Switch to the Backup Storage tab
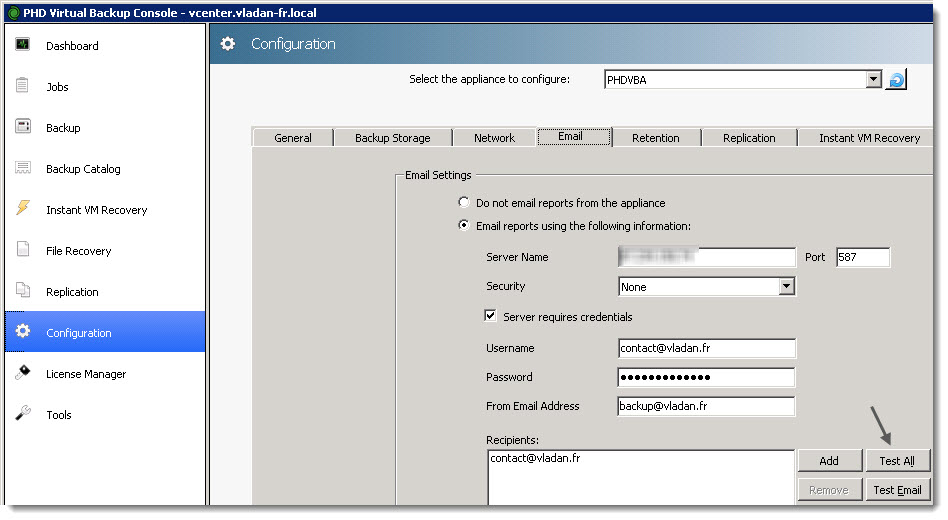The image size is (948, 520). (392, 138)
